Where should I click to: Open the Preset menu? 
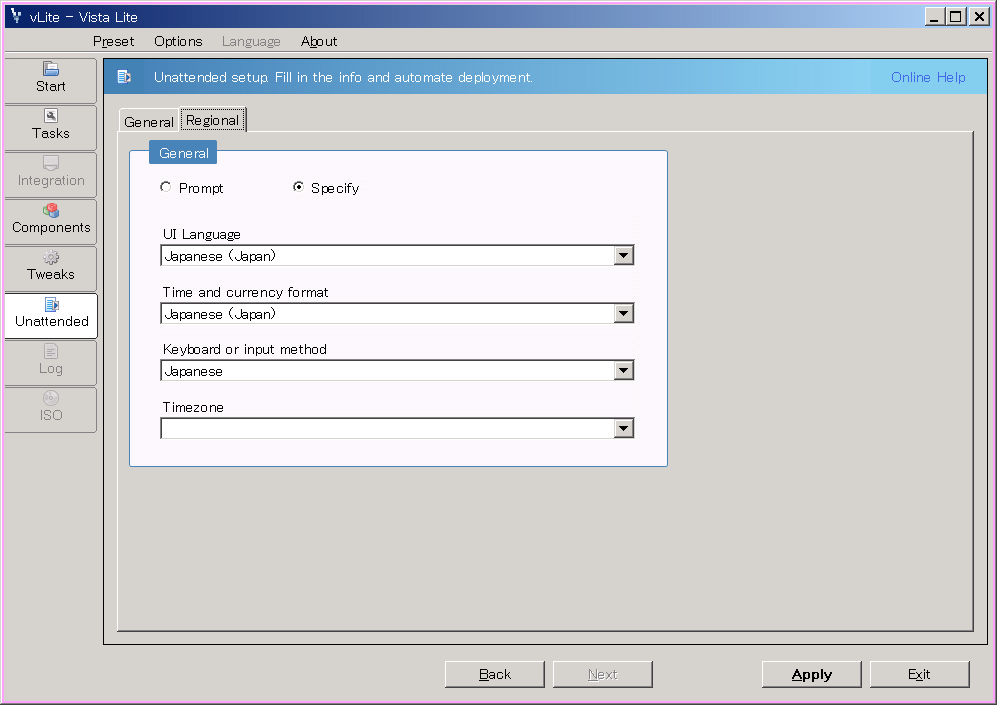113,41
